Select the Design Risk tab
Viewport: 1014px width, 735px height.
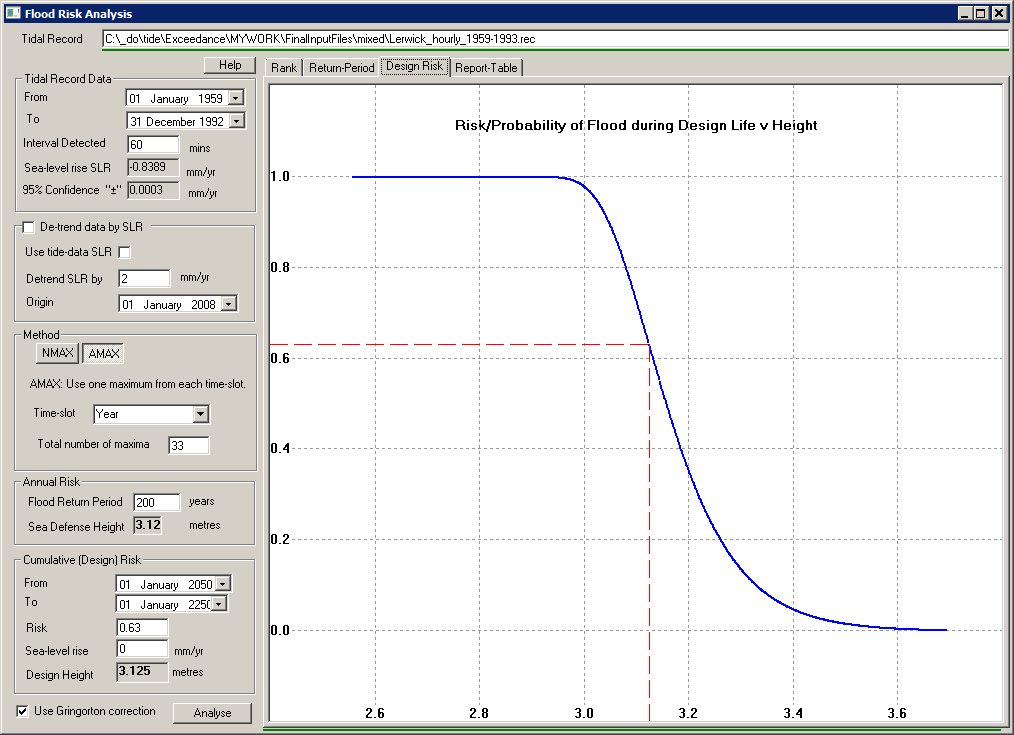415,66
